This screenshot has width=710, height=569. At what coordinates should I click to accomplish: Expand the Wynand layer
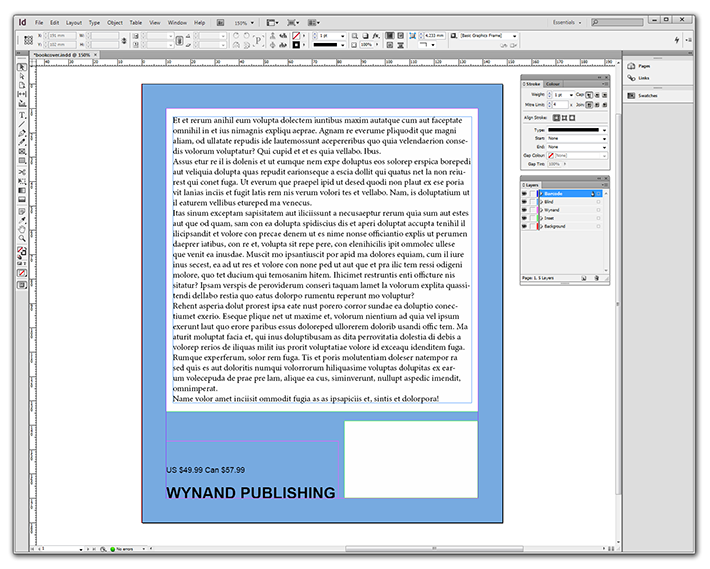click(x=542, y=210)
